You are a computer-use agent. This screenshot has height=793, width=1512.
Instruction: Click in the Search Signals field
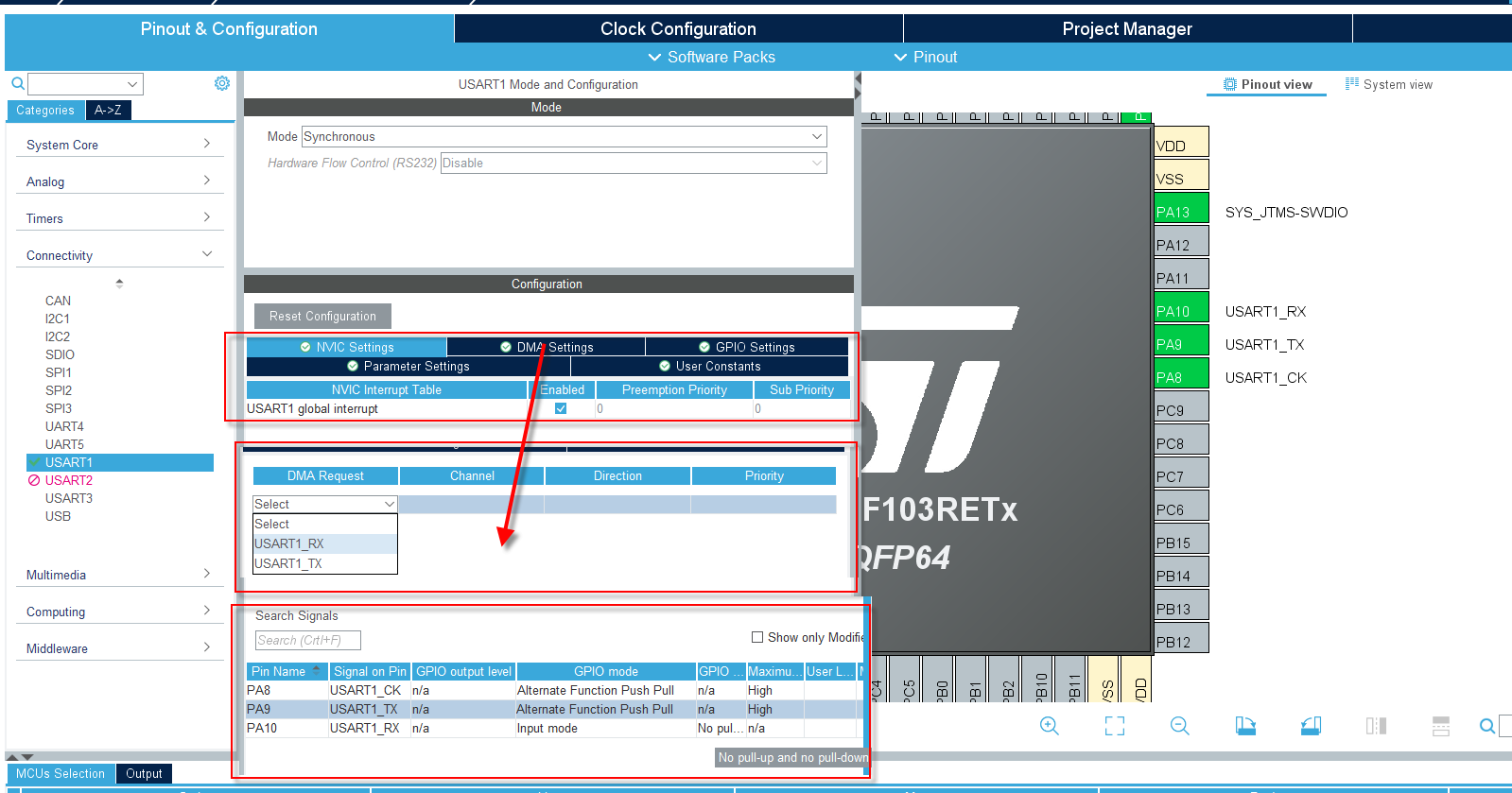point(308,640)
